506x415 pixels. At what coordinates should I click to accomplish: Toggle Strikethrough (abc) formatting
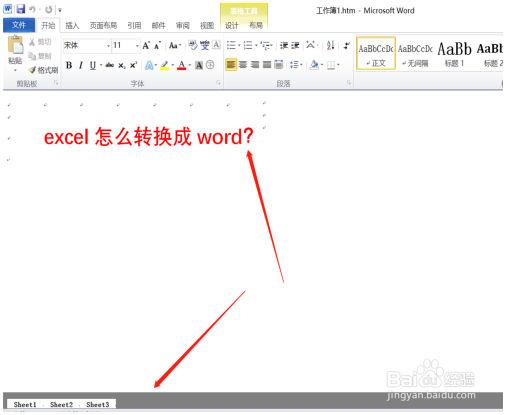point(110,65)
